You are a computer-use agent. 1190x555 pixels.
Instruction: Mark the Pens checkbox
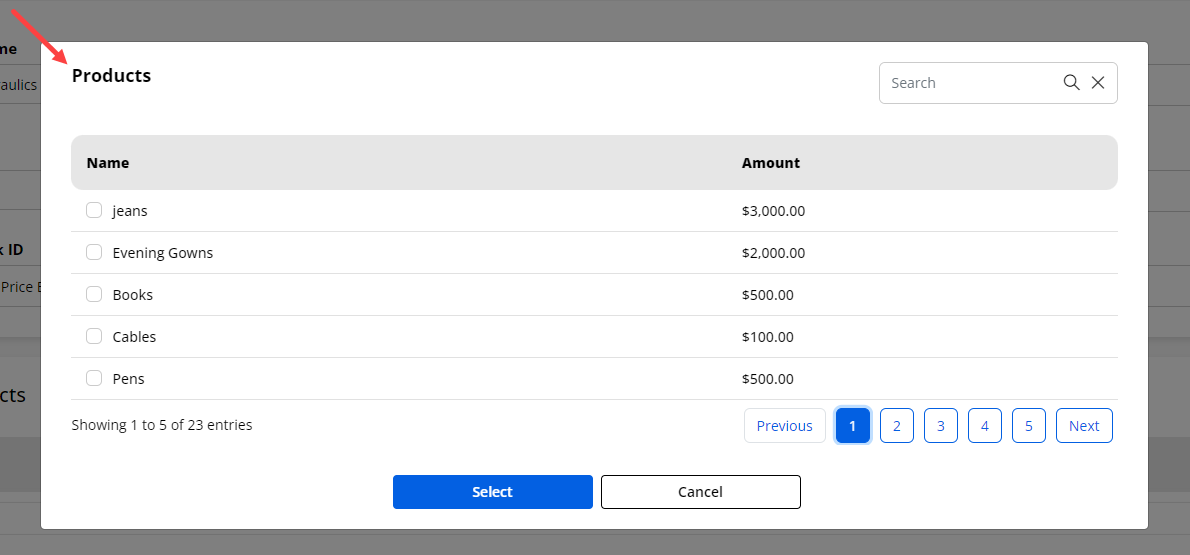pos(94,378)
